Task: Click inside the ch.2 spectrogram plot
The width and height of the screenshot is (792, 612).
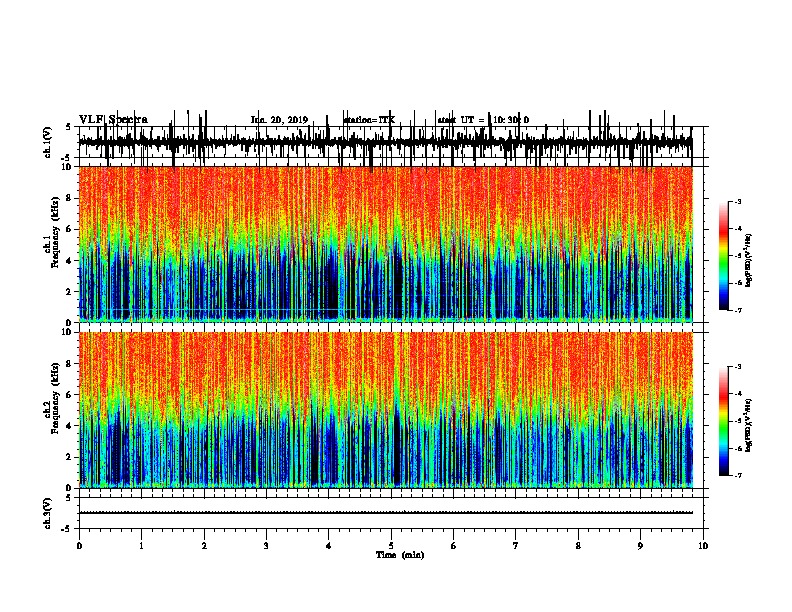Action: (x=385, y=410)
